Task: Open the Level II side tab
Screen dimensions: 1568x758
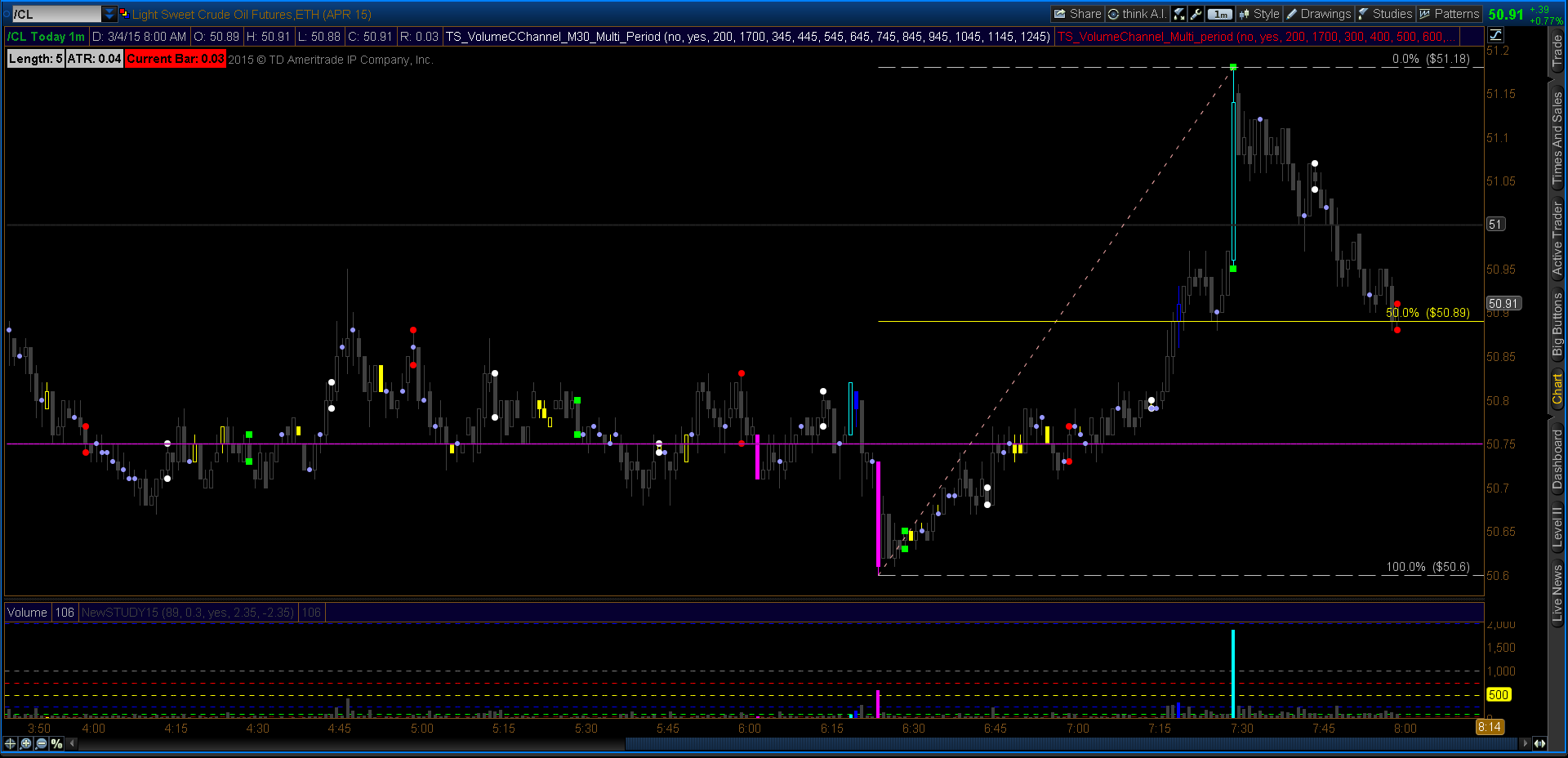Action: coord(1557,527)
